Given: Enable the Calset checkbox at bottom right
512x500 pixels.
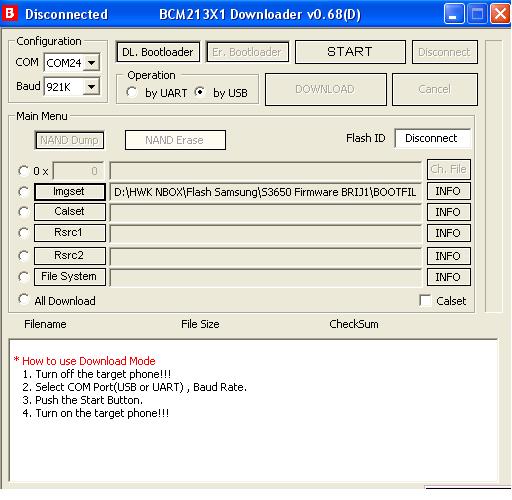Looking at the screenshot, I should [x=425, y=300].
